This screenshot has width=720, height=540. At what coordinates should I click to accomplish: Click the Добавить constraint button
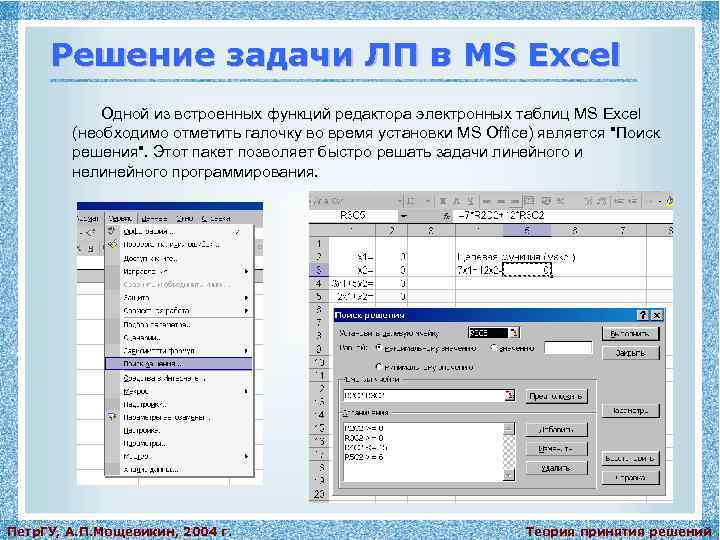(x=556, y=429)
